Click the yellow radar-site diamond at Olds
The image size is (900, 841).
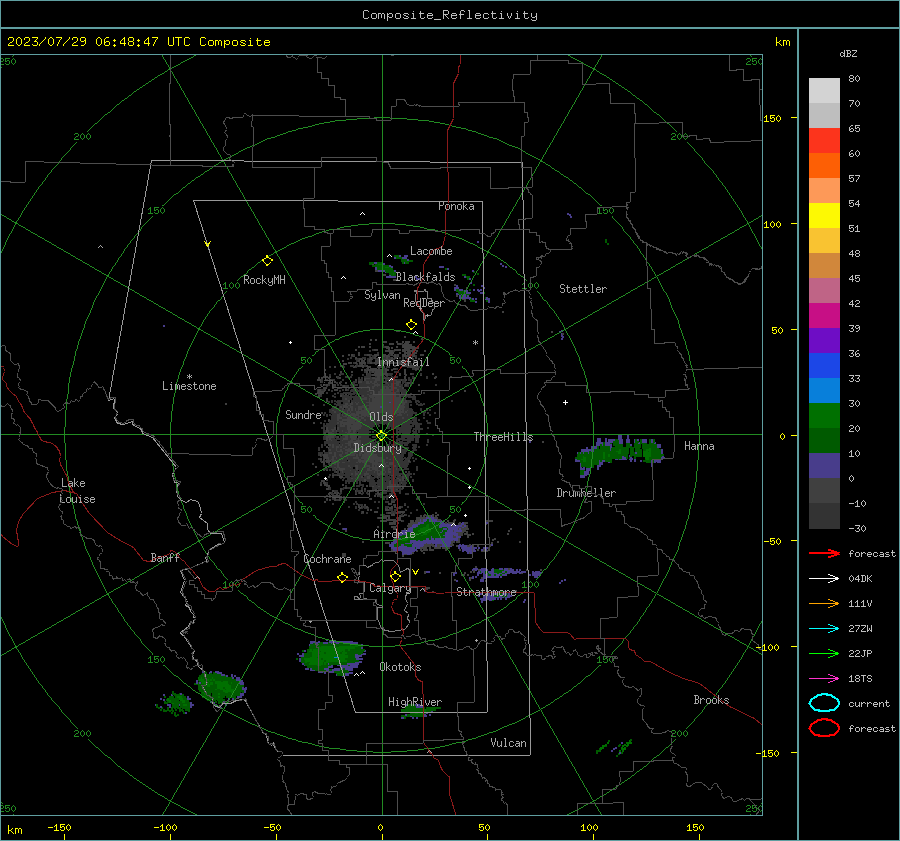(381, 436)
